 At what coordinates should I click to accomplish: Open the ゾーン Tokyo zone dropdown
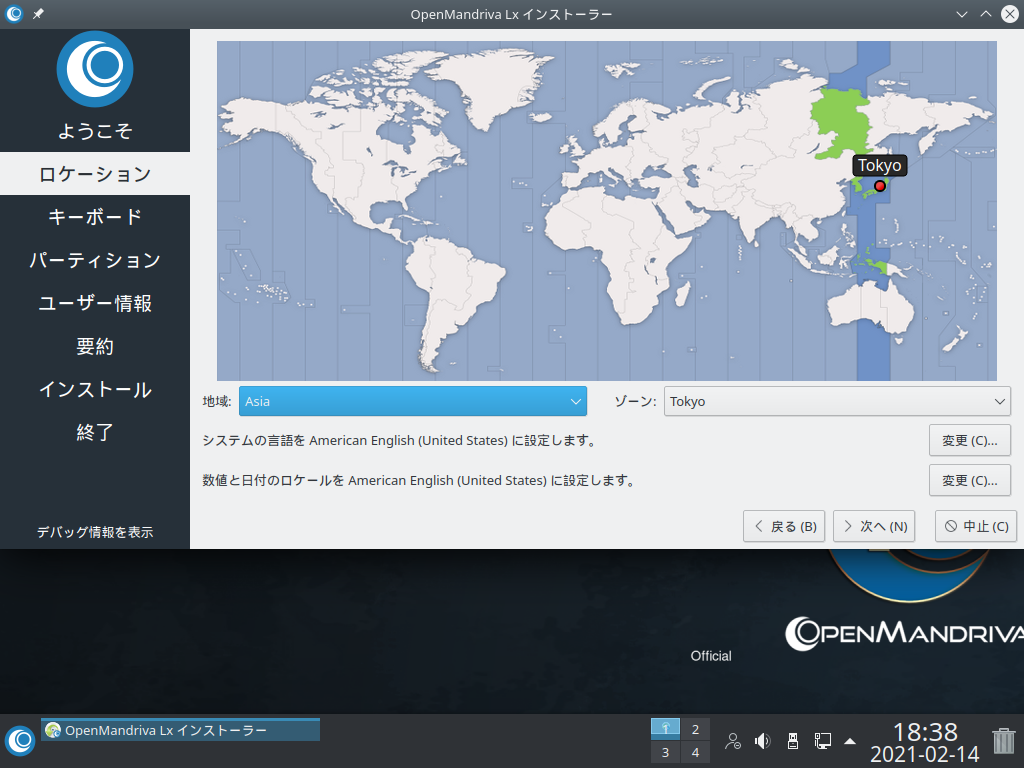pyautogui.click(x=837, y=401)
